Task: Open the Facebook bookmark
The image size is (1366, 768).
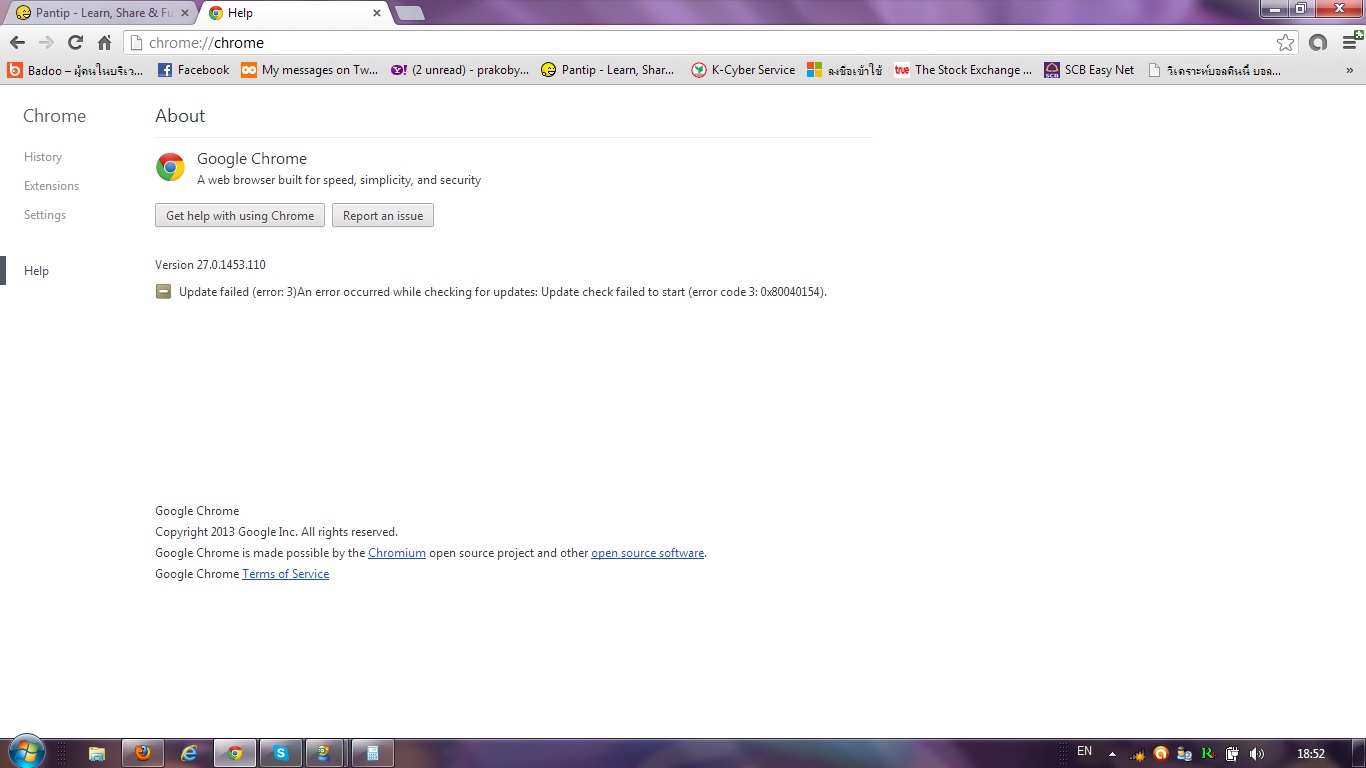Action: (x=193, y=70)
